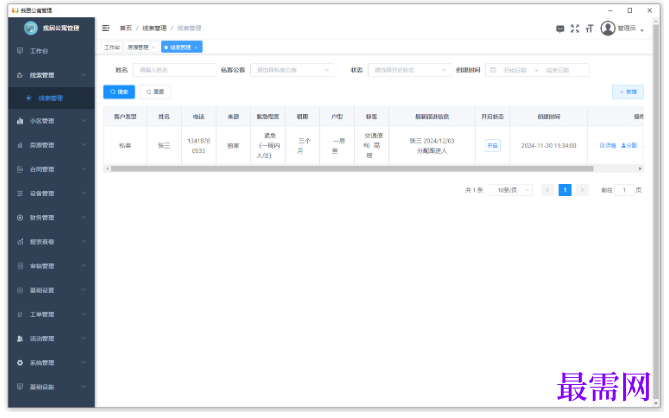The image size is (669, 418).
Task: Click the 工作台 sidebar icon
Action: 20,51
